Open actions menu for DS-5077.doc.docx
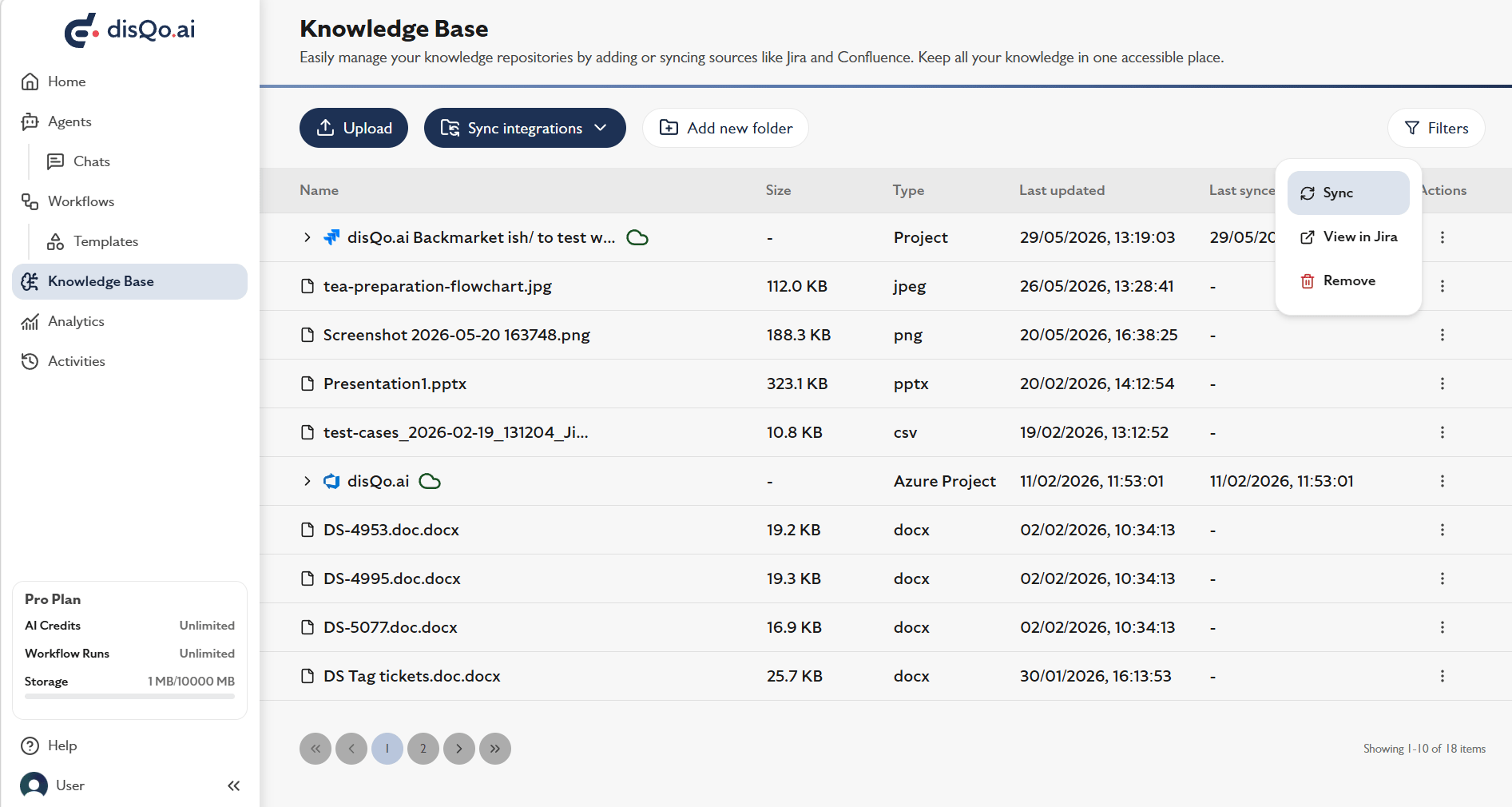The image size is (1512, 807). [1442, 627]
